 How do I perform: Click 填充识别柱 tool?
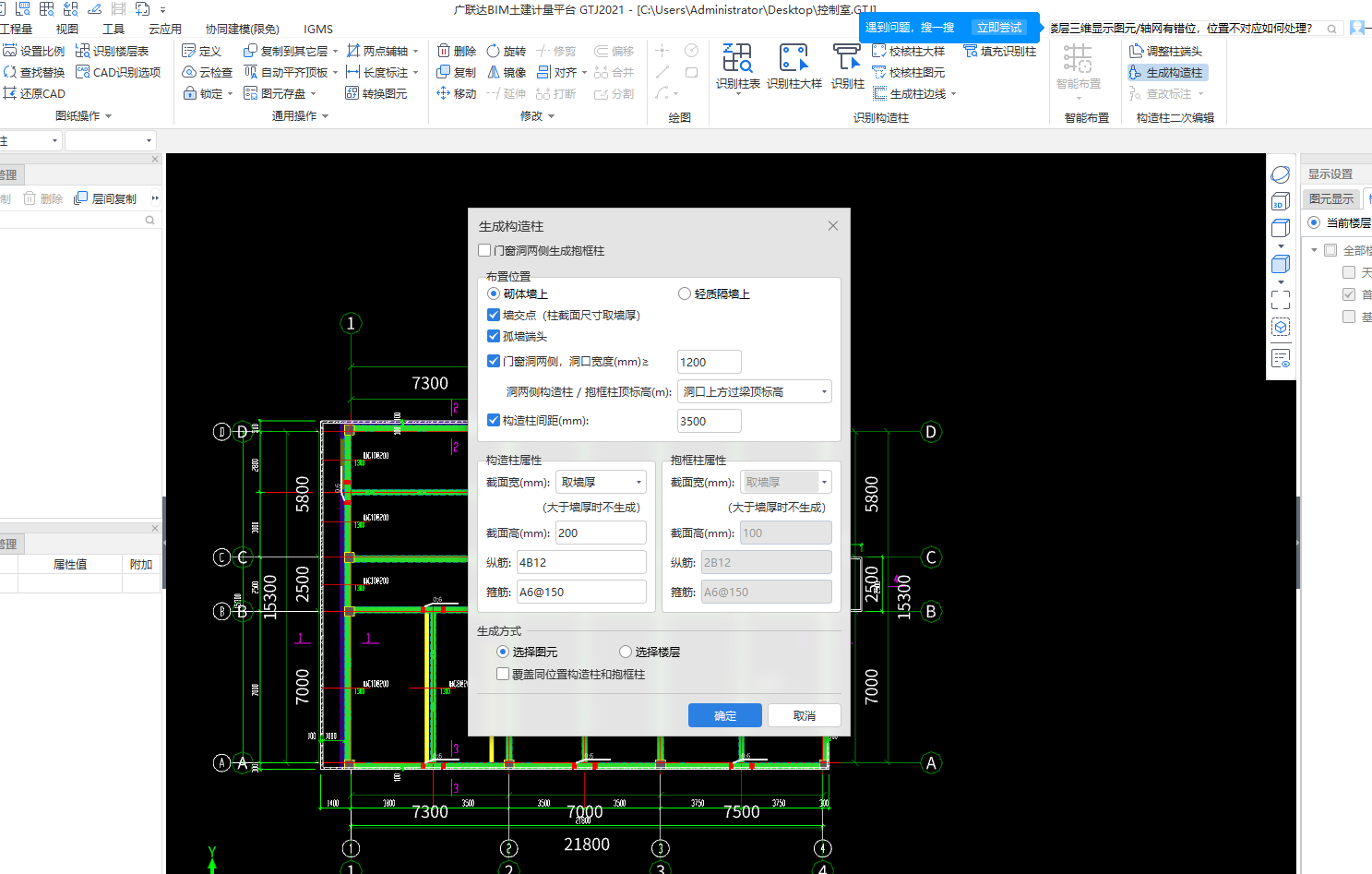[x=1000, y=51]
